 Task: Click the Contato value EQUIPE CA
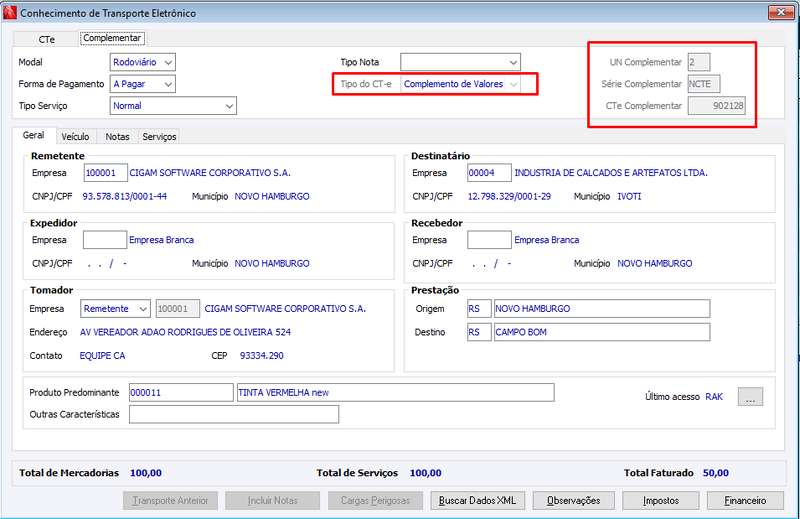pos(102,356)
